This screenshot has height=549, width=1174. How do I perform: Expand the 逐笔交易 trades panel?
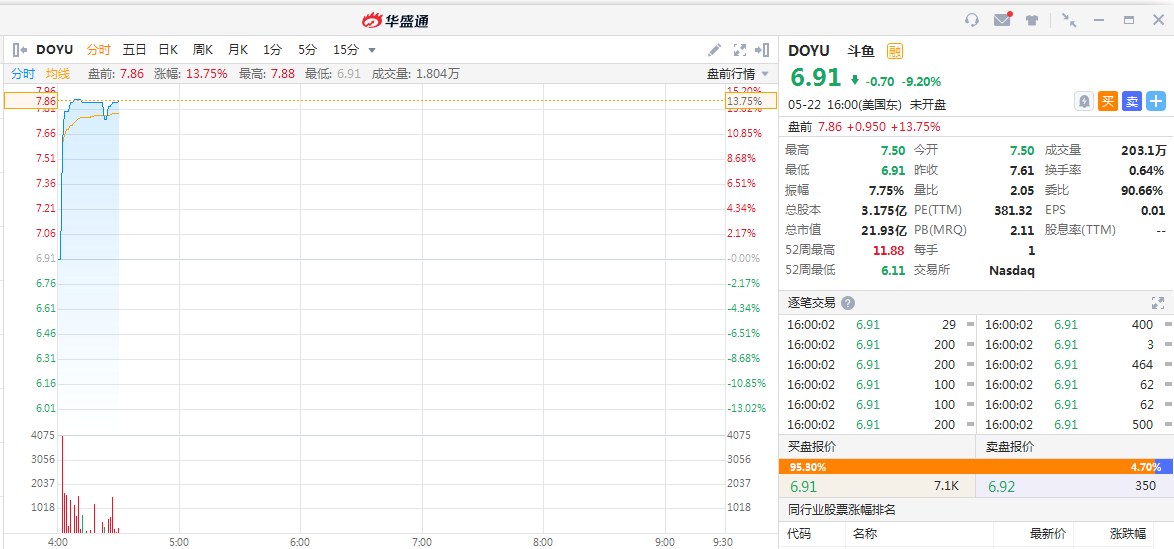(x=1158, y=303)
